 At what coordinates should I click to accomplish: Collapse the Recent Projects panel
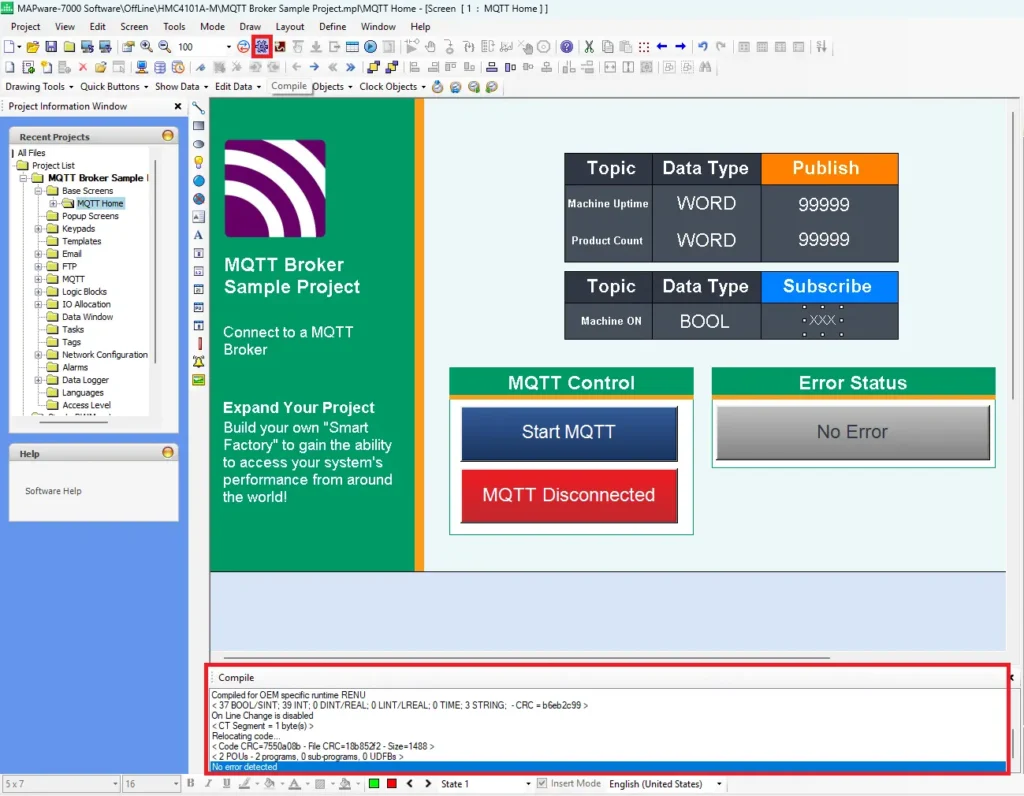point(167,136)
